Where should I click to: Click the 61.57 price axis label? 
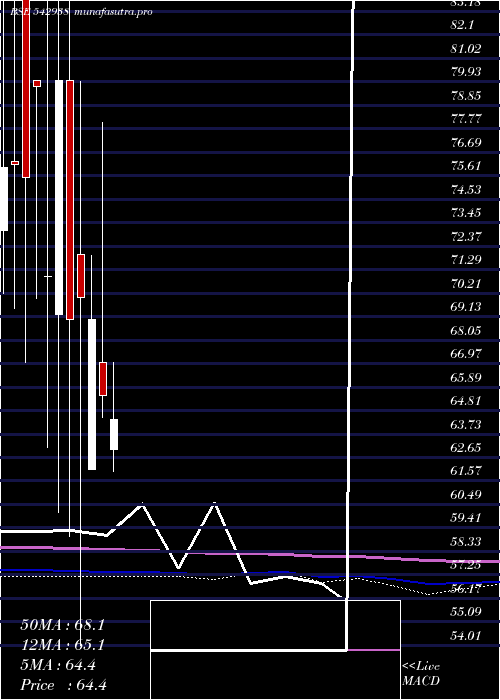[x=466, y=471]
